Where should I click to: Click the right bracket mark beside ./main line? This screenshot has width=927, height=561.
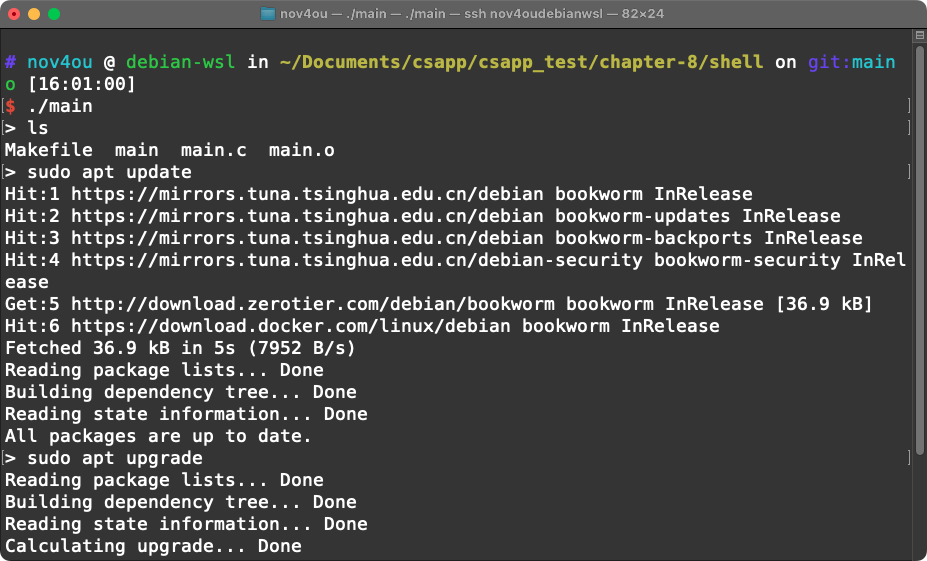pyautogui.click(x=908, y=106)
